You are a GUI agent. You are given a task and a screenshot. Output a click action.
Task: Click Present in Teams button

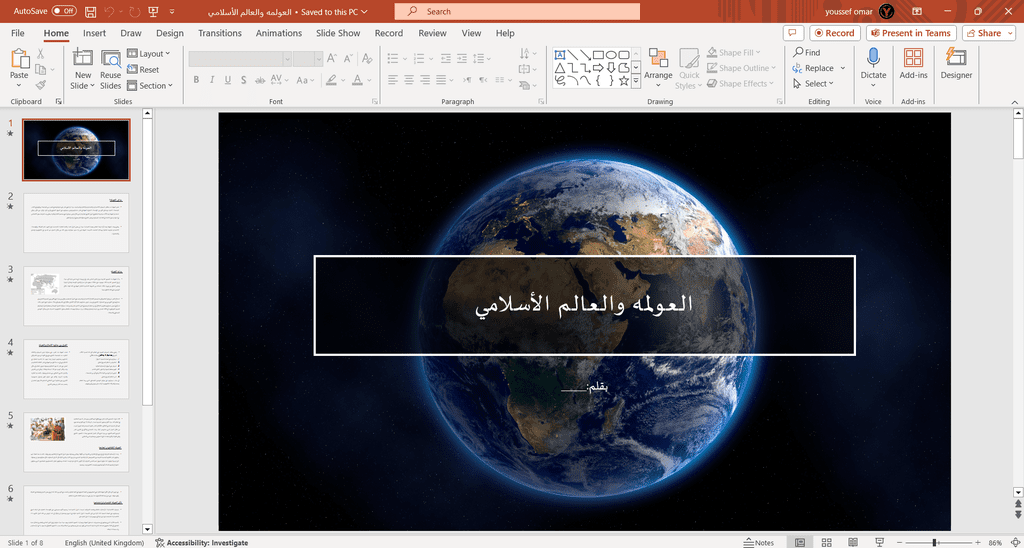911,33
